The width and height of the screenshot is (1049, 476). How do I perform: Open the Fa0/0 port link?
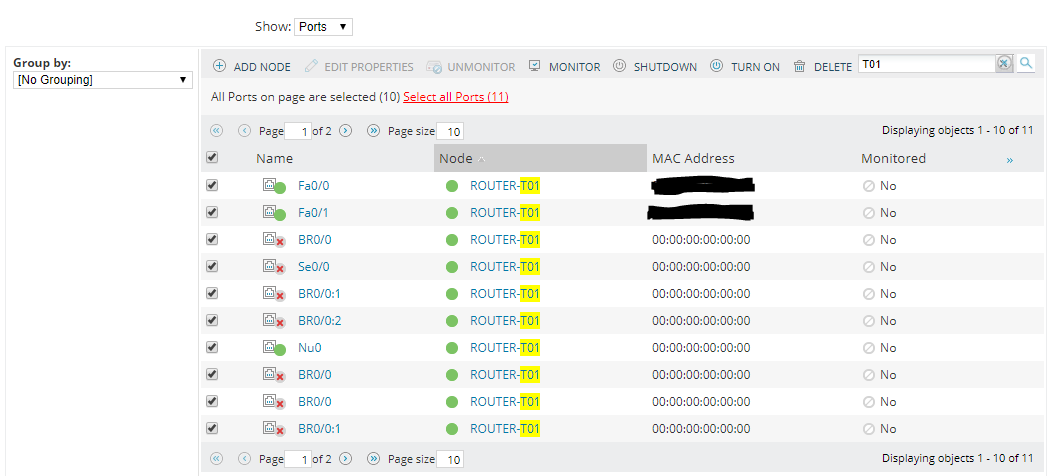click(x=314, y=186)
